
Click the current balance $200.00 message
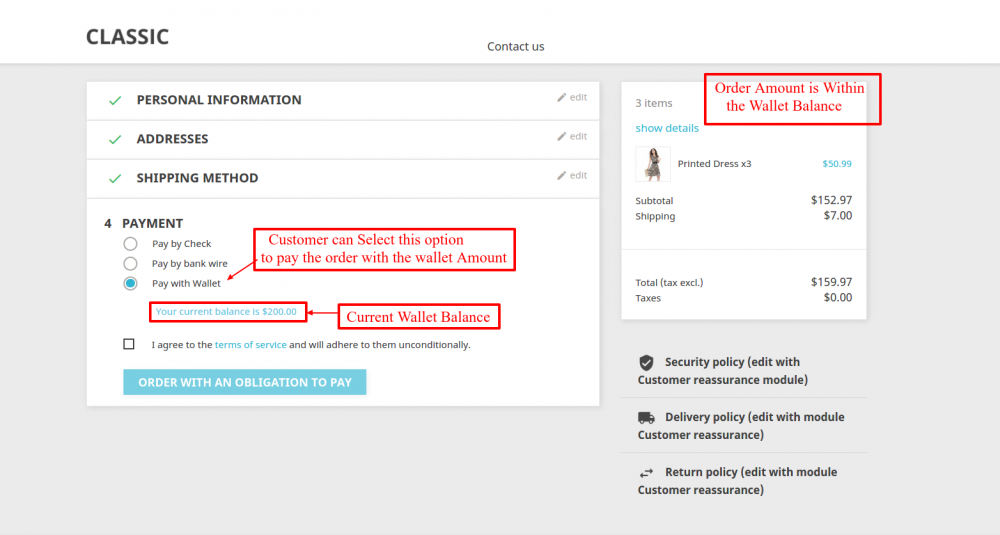click(x=226, y=312)
